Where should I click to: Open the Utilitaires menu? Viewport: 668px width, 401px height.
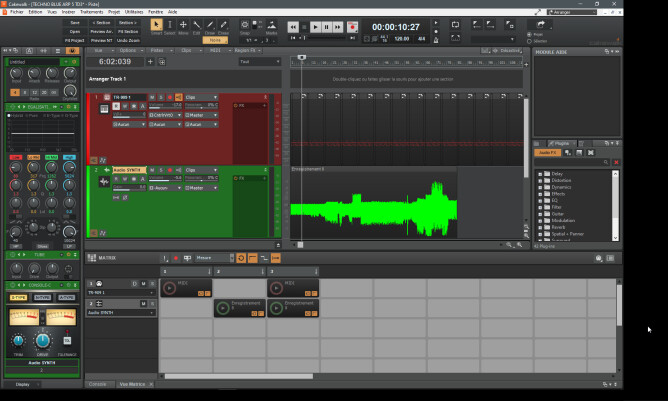(x=134, y=12)
